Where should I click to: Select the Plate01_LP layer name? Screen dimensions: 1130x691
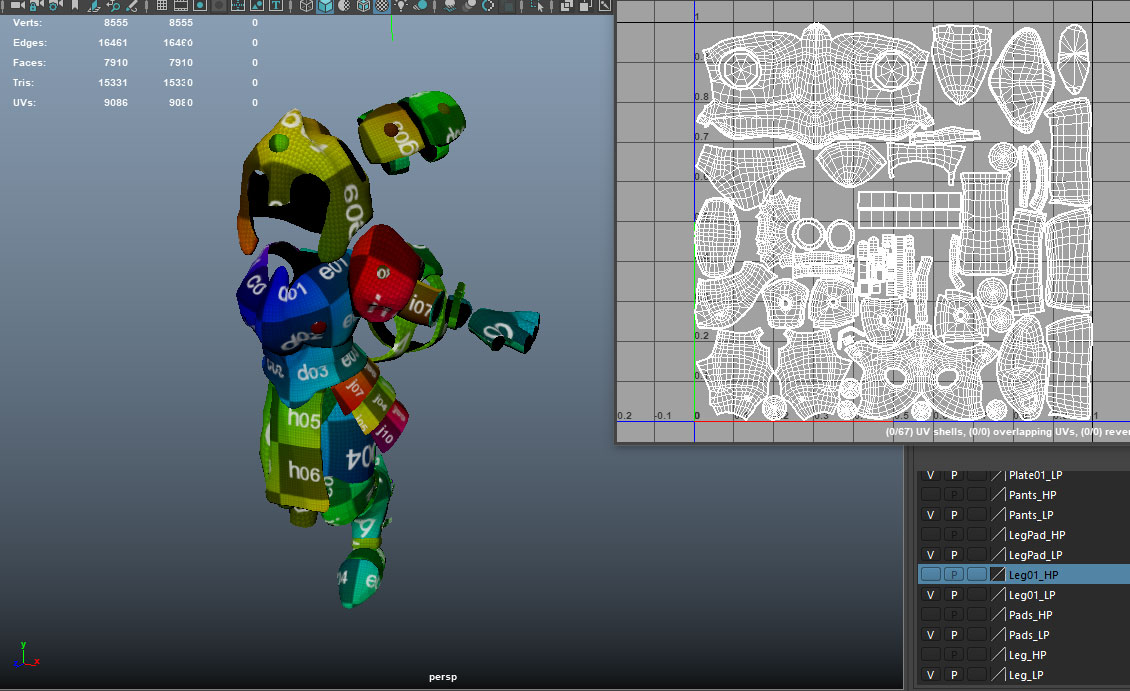[1036, 475]
